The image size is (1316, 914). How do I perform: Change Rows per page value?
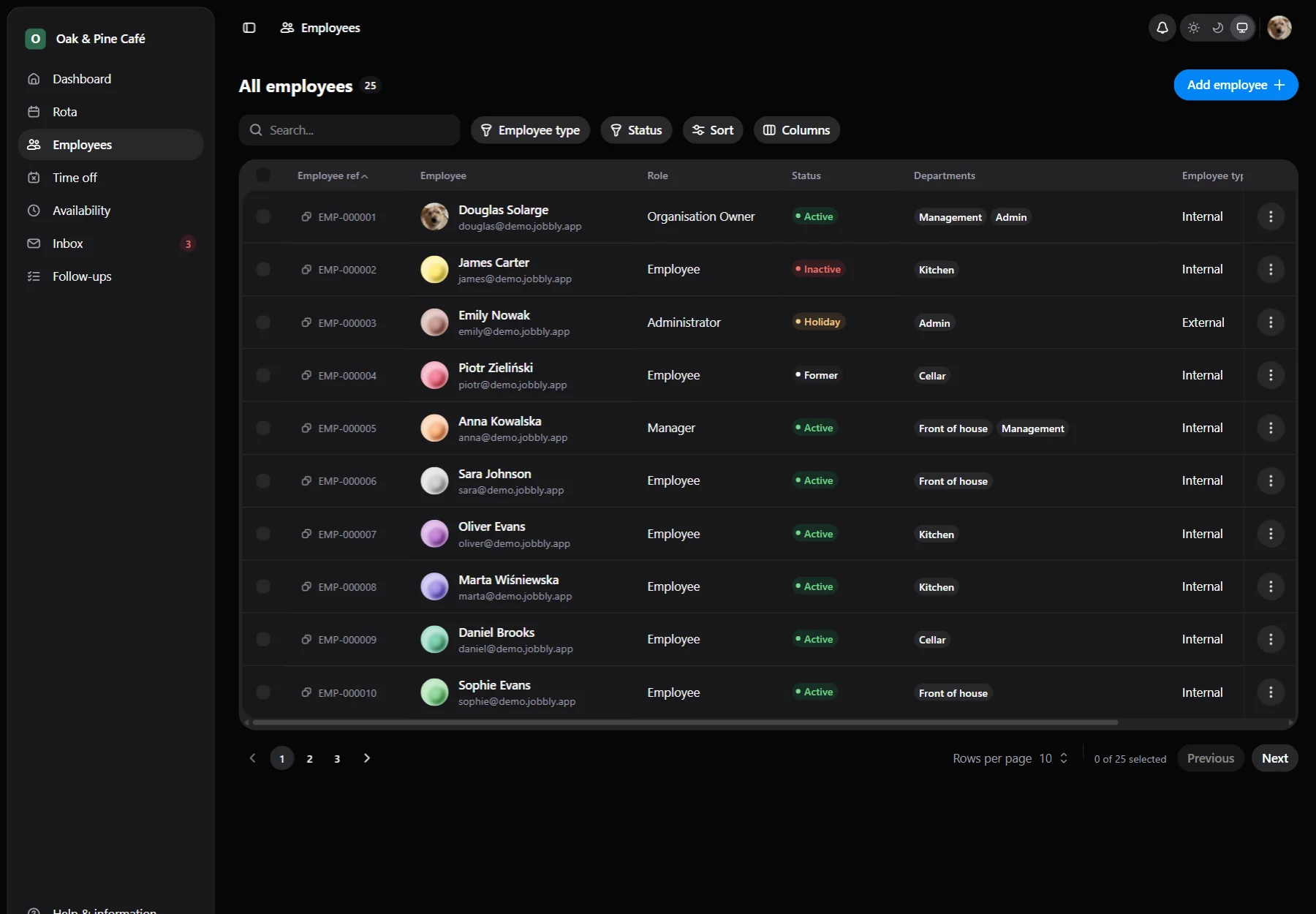click(1054, 758)
